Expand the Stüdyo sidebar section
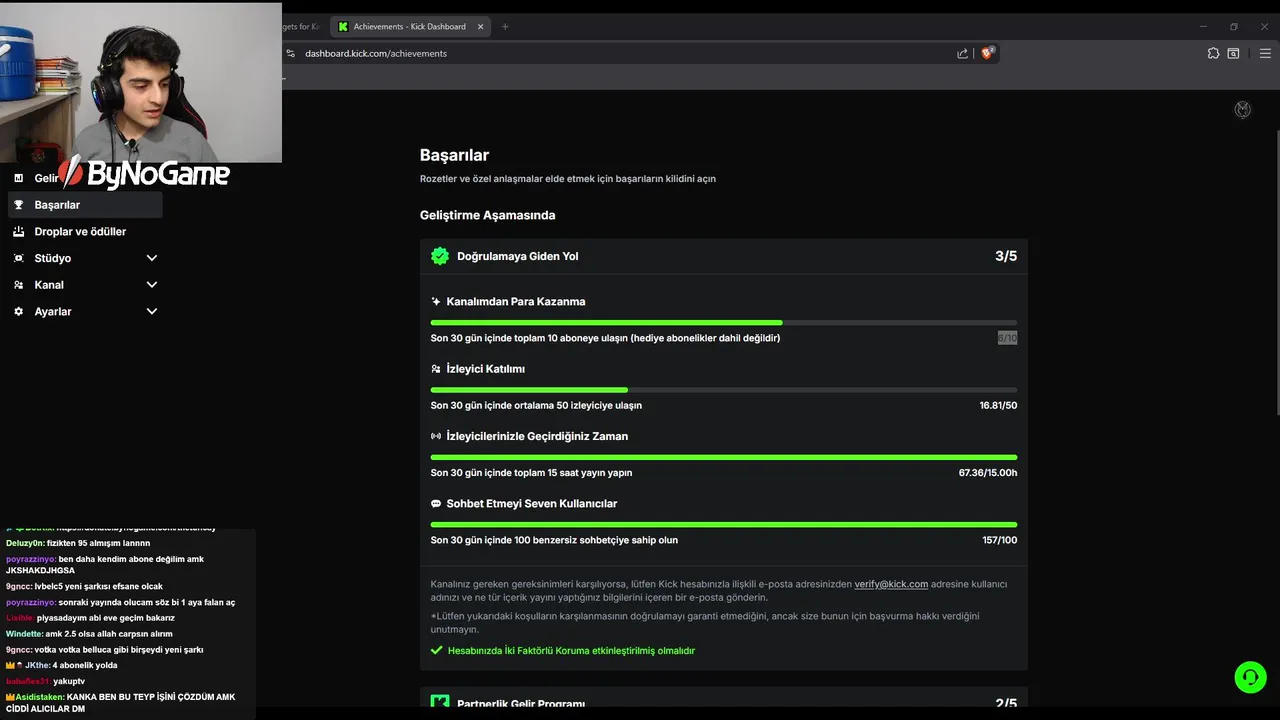The height and width of the screenshot is (720, 1280). (151, 258)
